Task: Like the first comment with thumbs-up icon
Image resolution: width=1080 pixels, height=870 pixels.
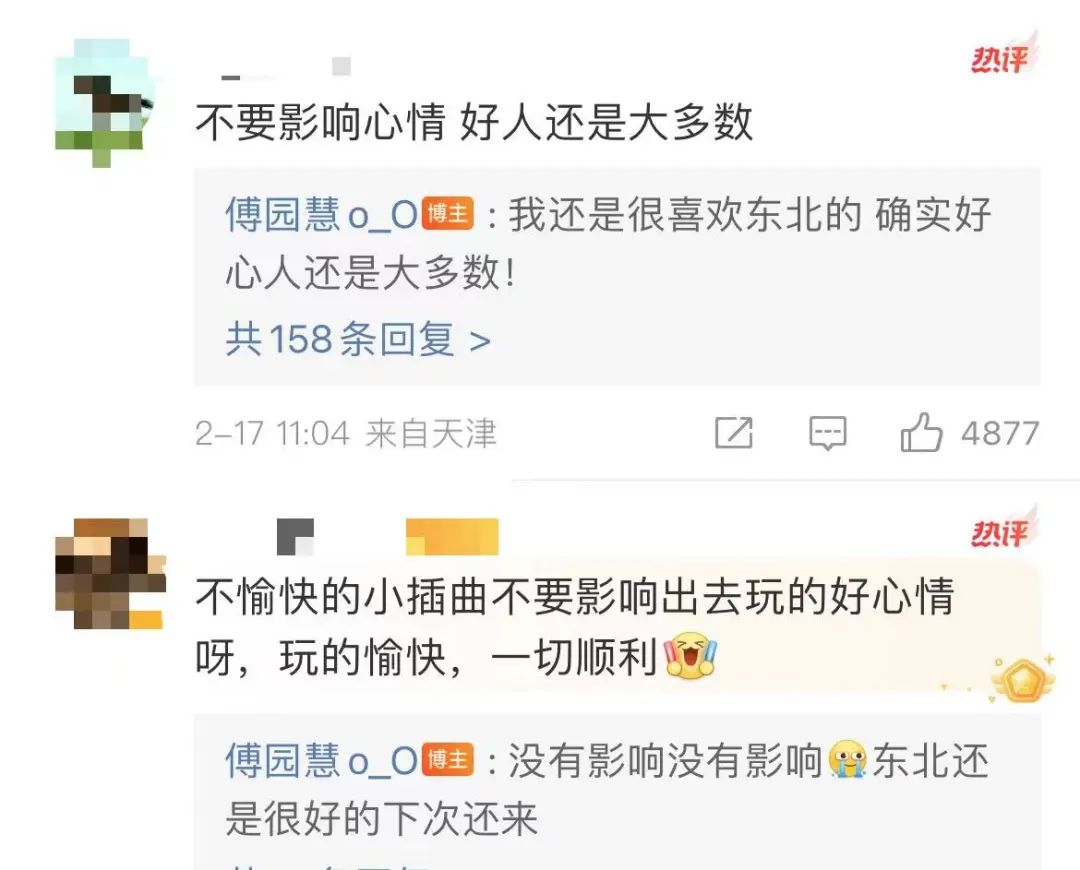Action: [x=921, y=433]
